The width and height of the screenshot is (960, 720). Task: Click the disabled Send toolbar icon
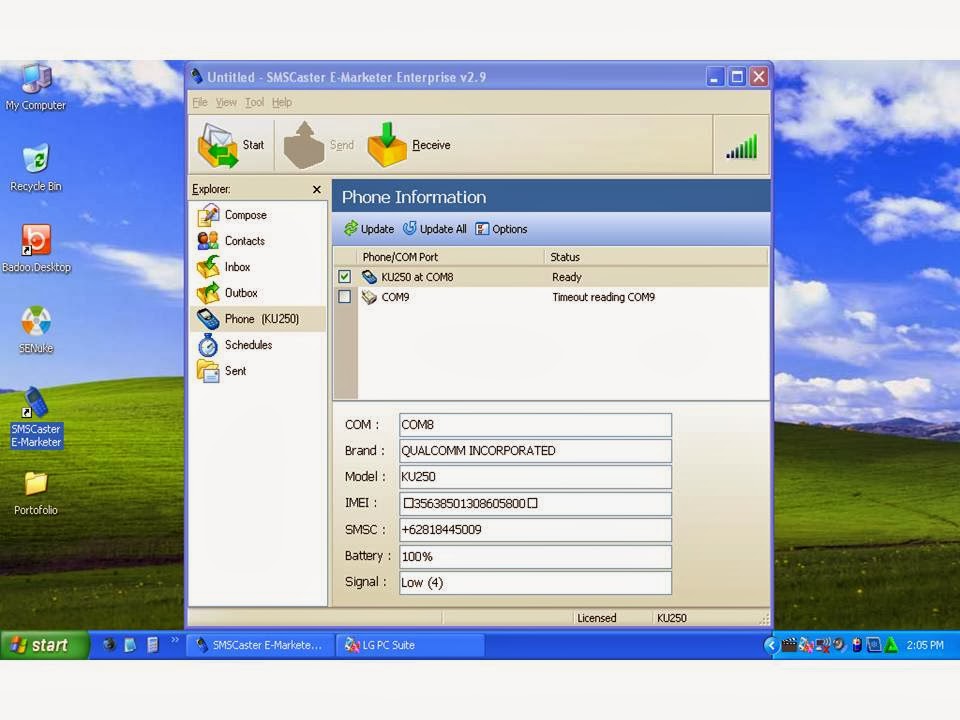pos(304,145)
